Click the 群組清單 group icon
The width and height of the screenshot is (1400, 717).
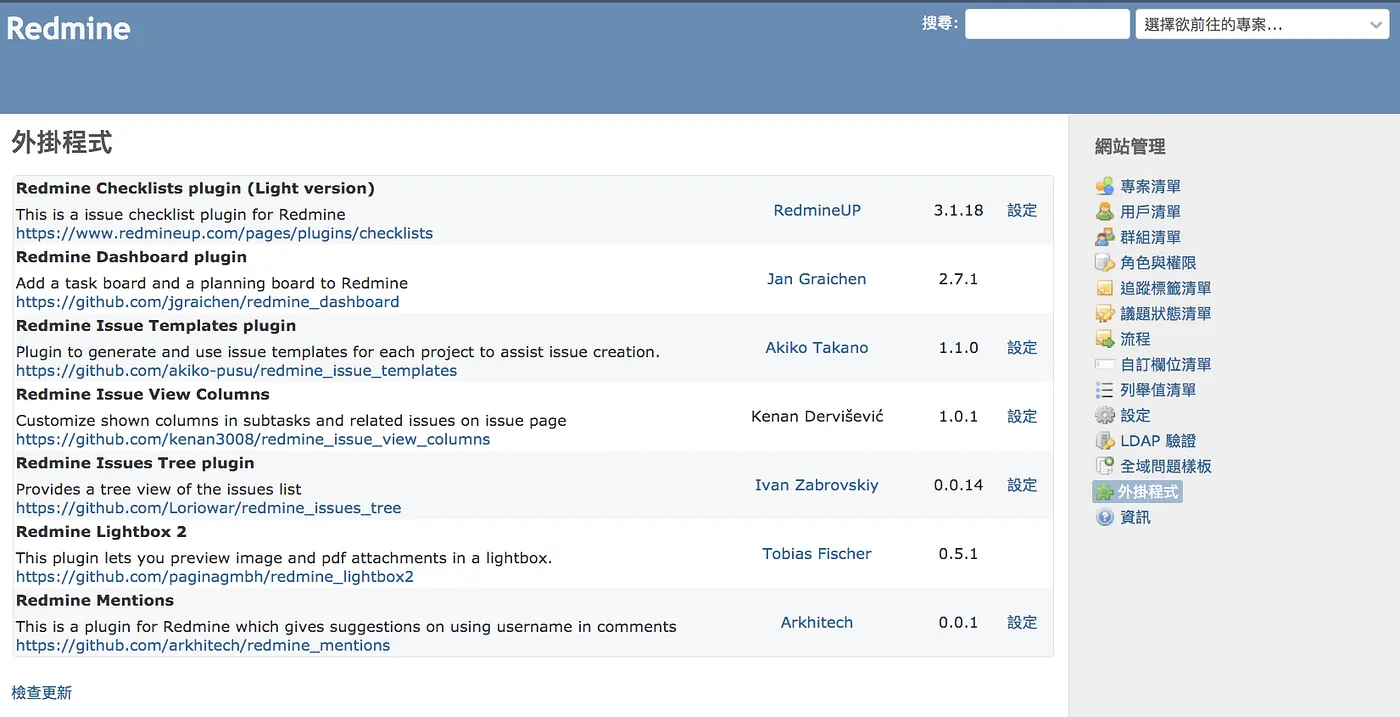pos(1104,237)
